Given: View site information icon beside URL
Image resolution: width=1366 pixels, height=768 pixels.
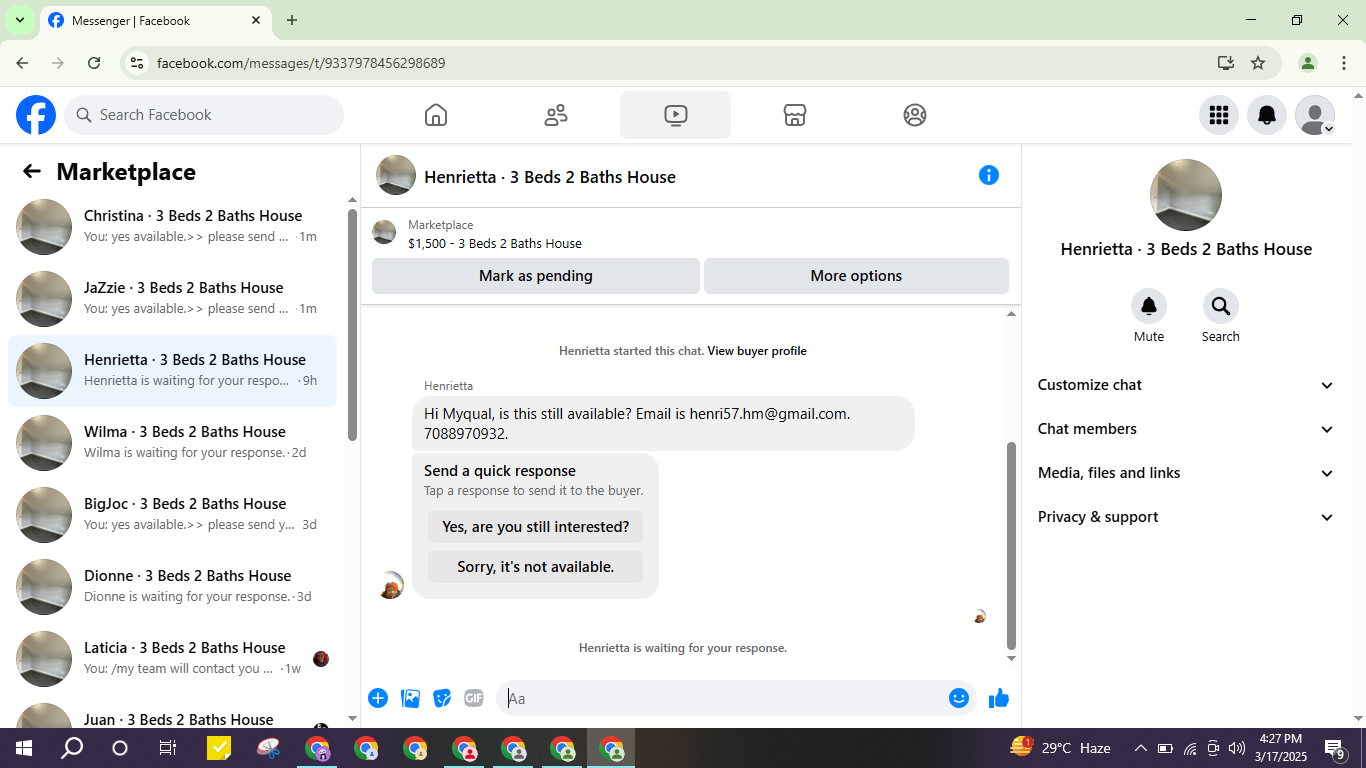Looking at the screenshot, I should 138,63.
